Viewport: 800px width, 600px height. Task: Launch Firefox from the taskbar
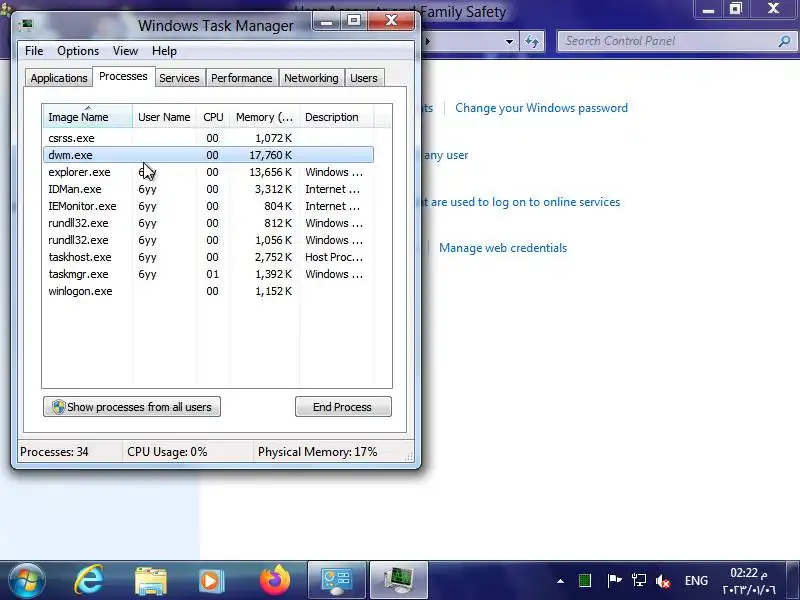pos(274,580)
